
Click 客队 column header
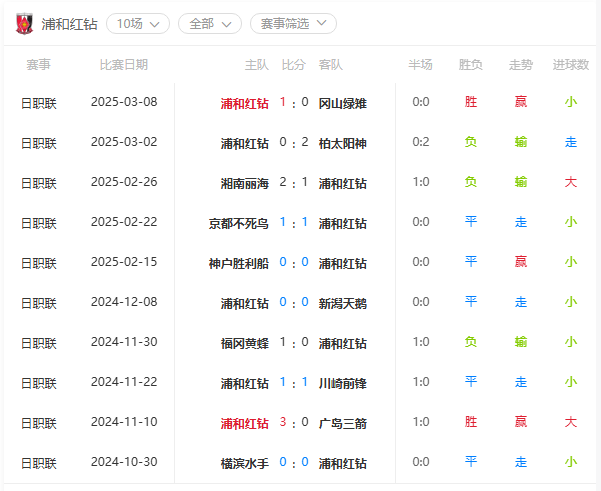click(330, 64)
